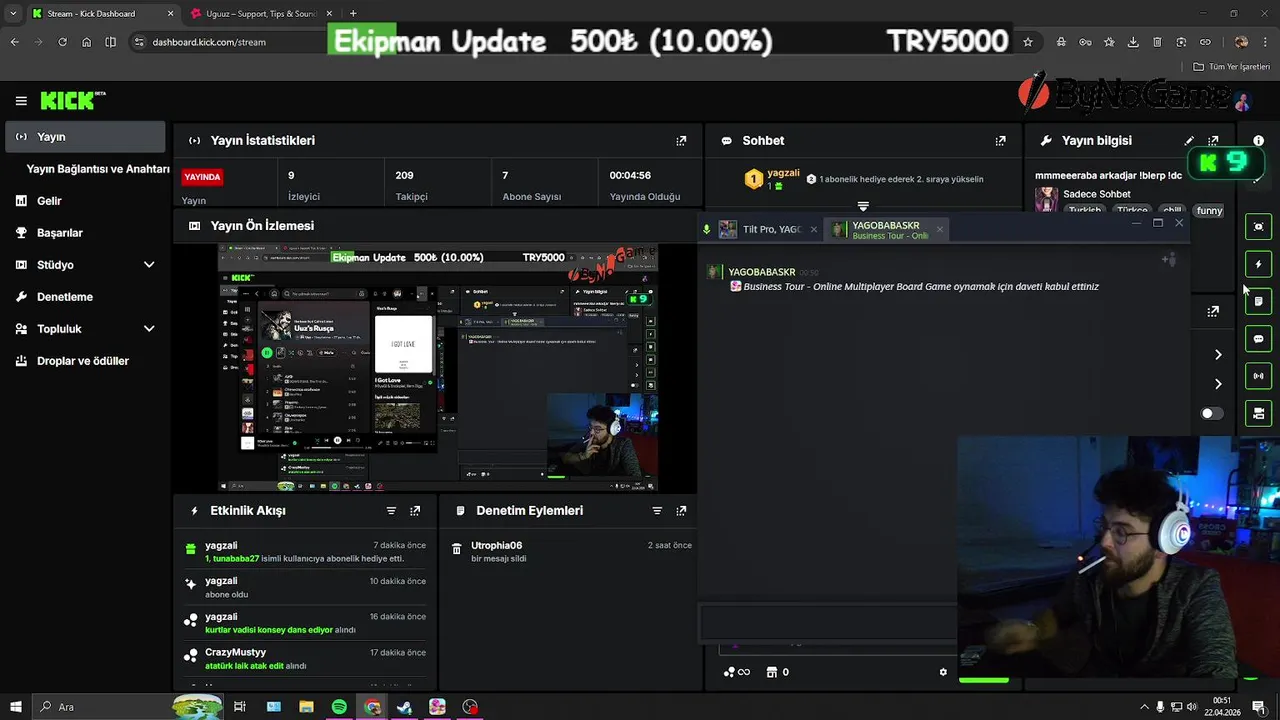Screen dimensions: 1280x720
Task: Click the document note sidebar button
Action: tap(1258, 301)
